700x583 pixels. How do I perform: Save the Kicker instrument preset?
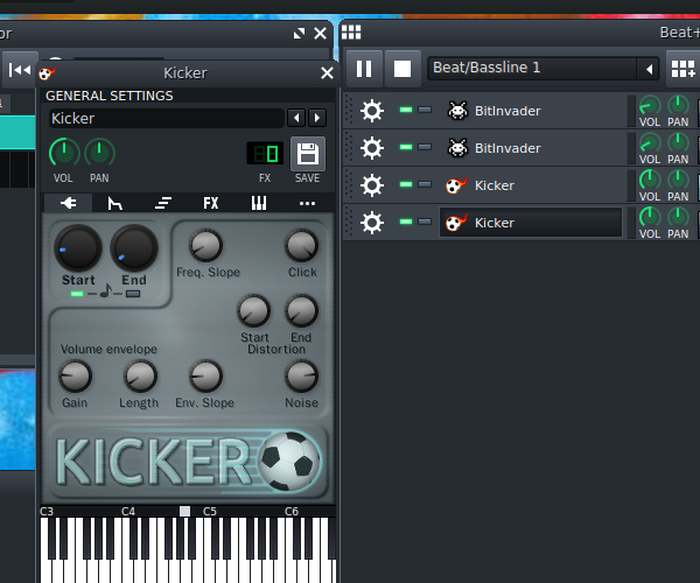point(308,154)
